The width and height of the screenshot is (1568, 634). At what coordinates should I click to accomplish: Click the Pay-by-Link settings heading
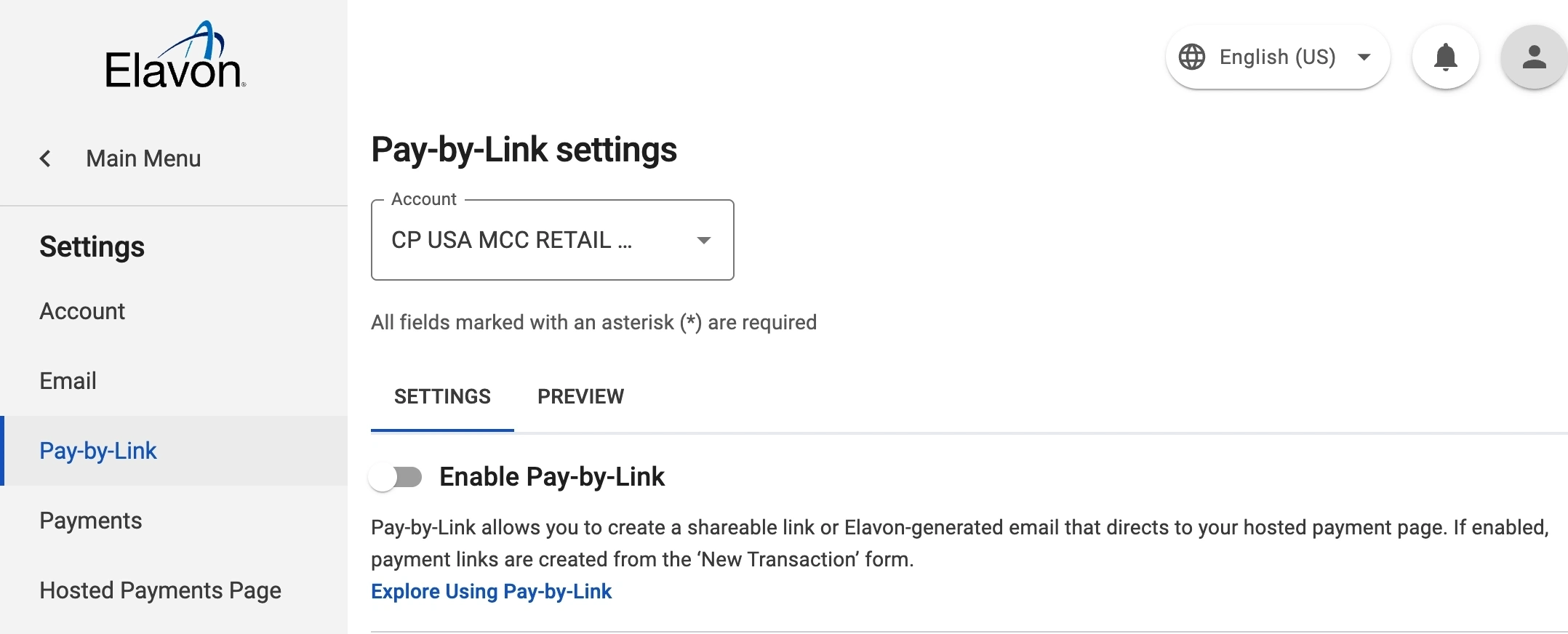pyautogui.click(x=524, y=150)
